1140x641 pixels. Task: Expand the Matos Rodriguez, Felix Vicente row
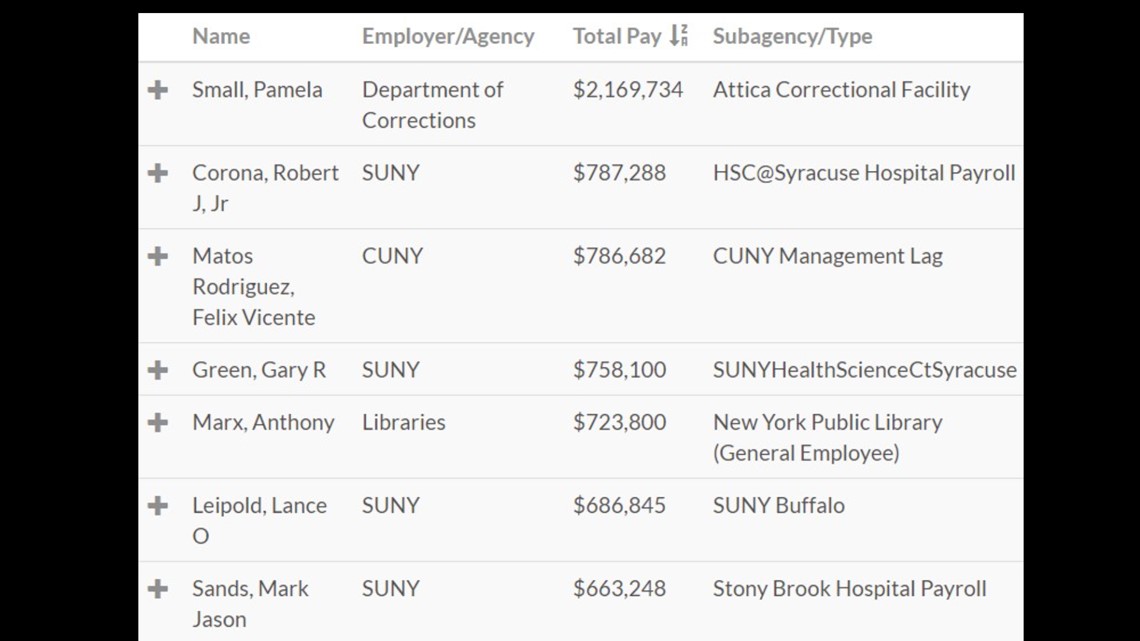tap(158, 256)
